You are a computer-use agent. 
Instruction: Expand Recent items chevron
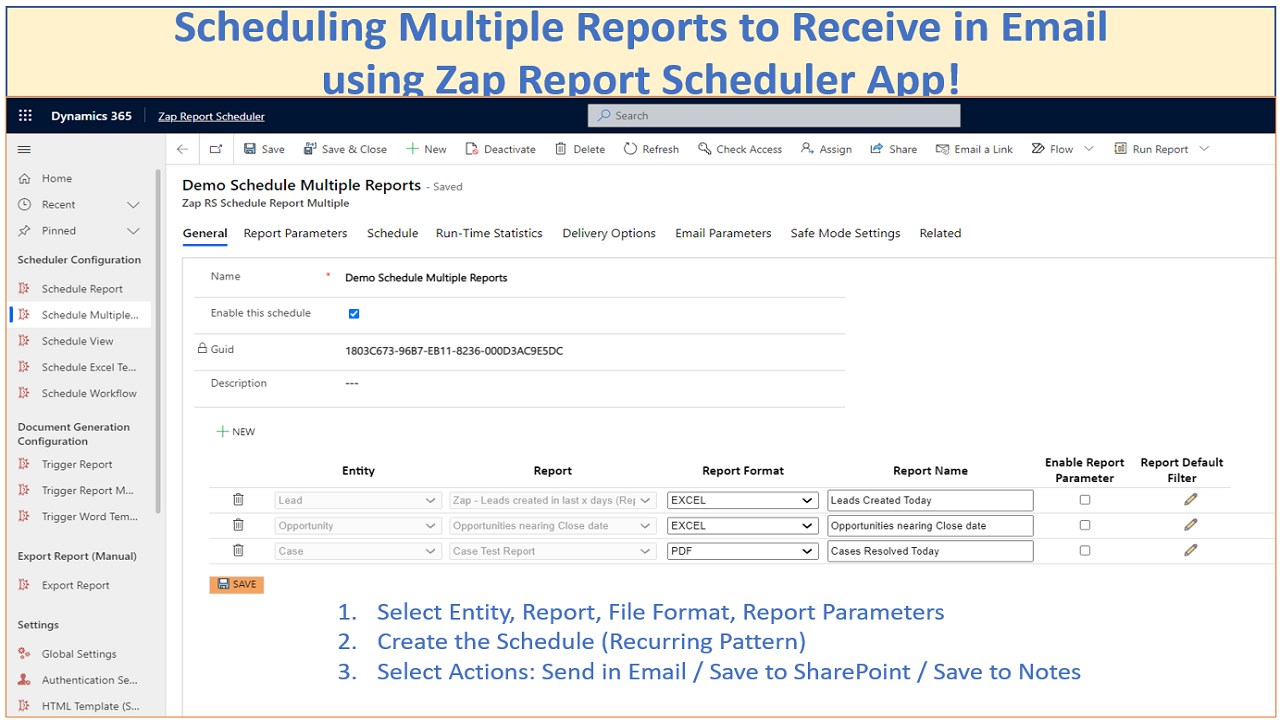[x=133, y=204]
